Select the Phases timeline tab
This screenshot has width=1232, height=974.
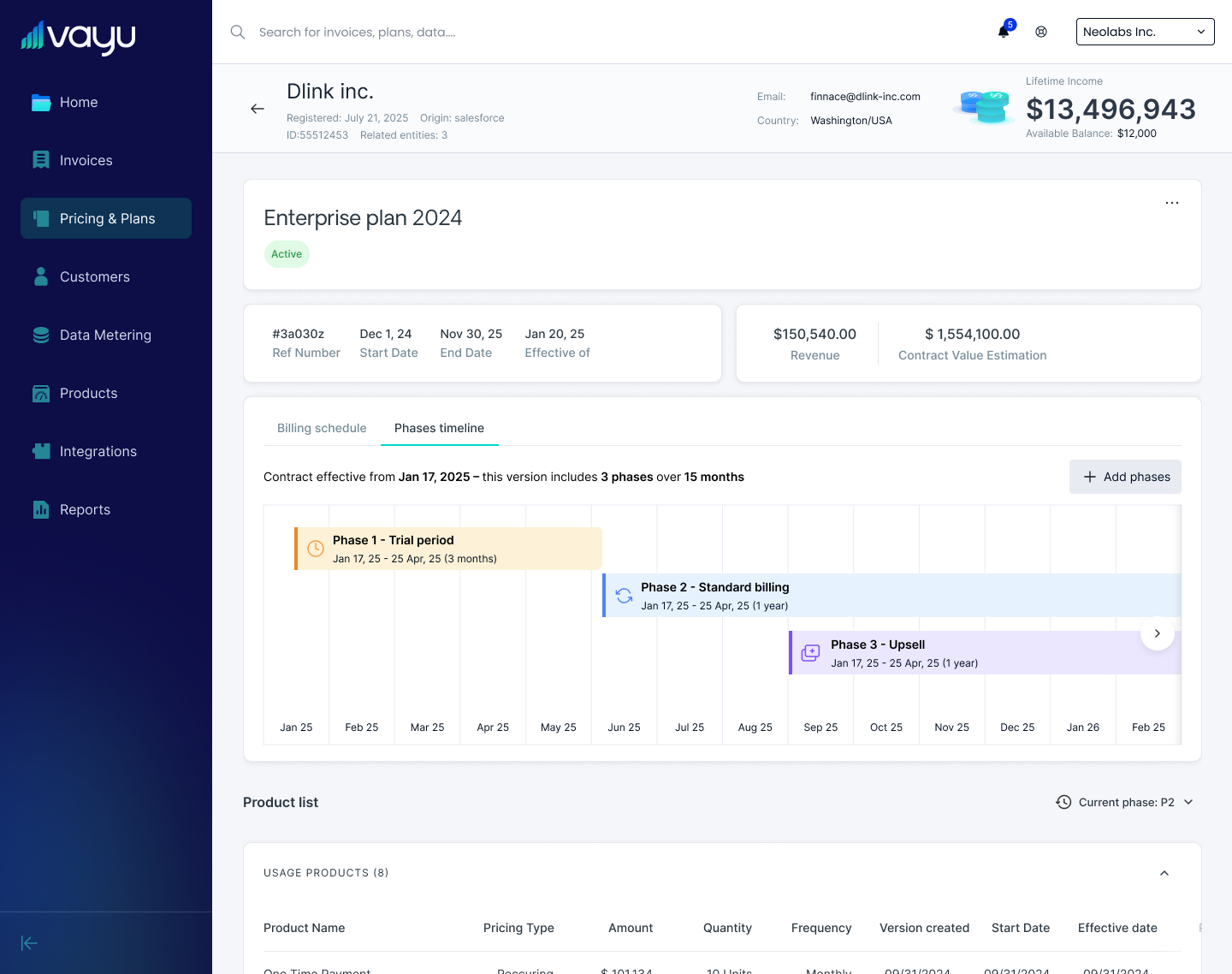(x=440, y=428)
